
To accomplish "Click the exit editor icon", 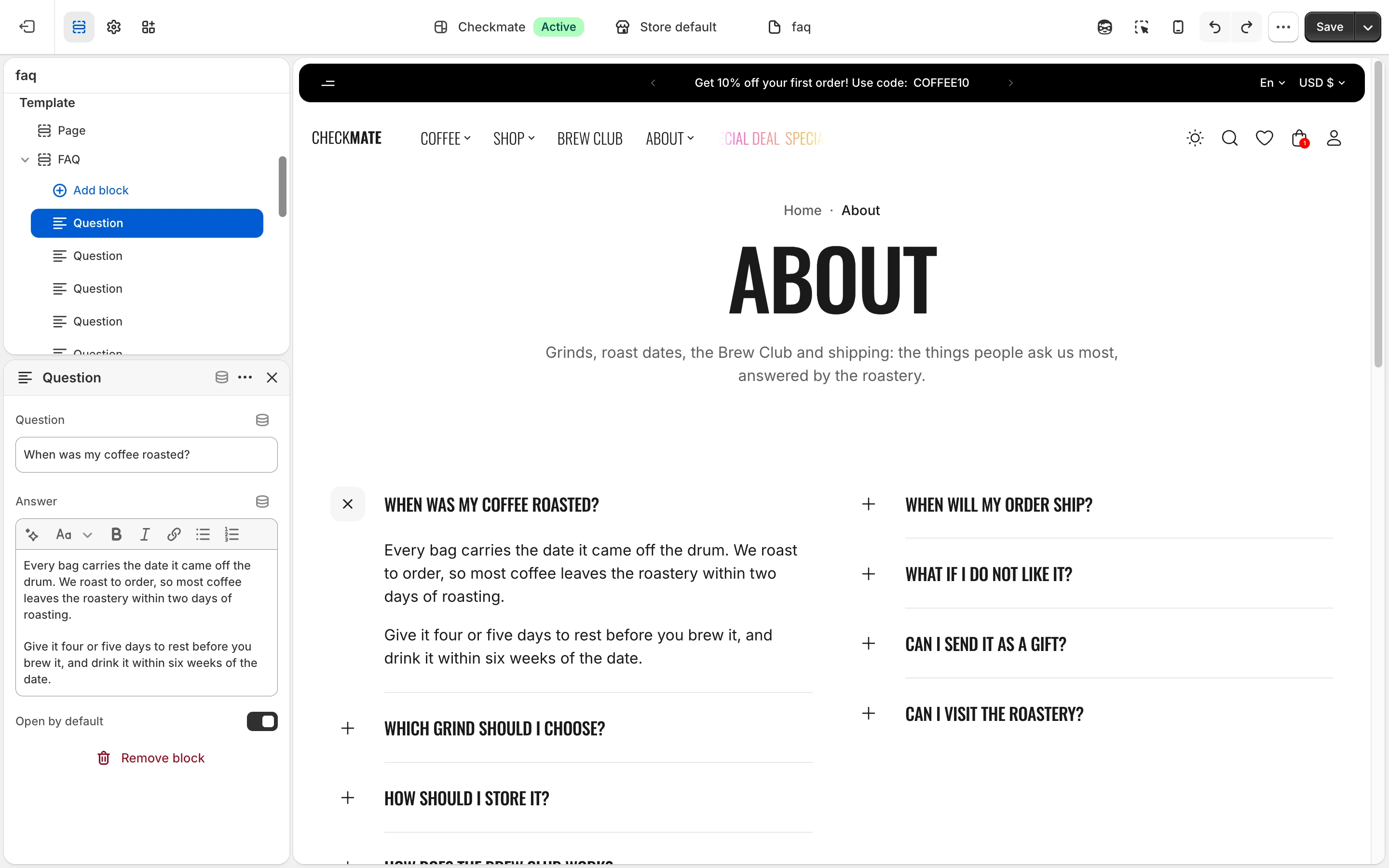I will click(27, 27).
